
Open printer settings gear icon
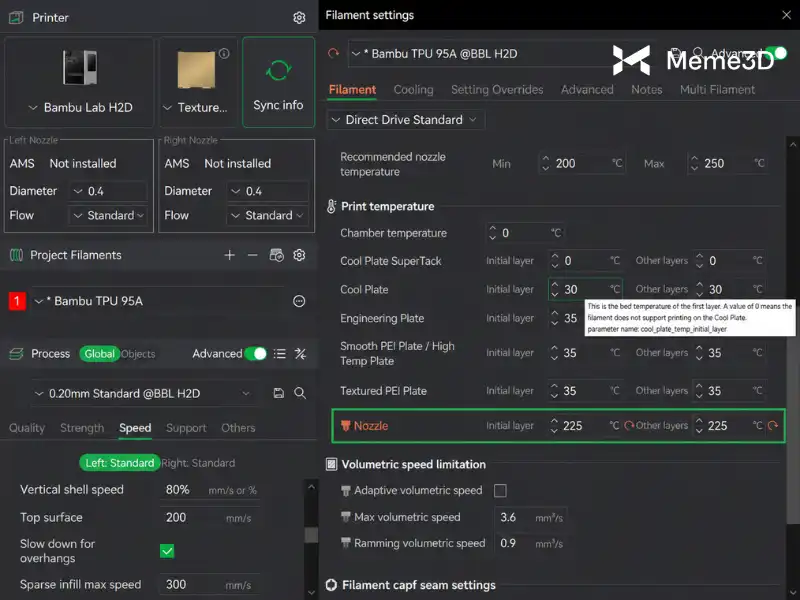tap(299, 18)
